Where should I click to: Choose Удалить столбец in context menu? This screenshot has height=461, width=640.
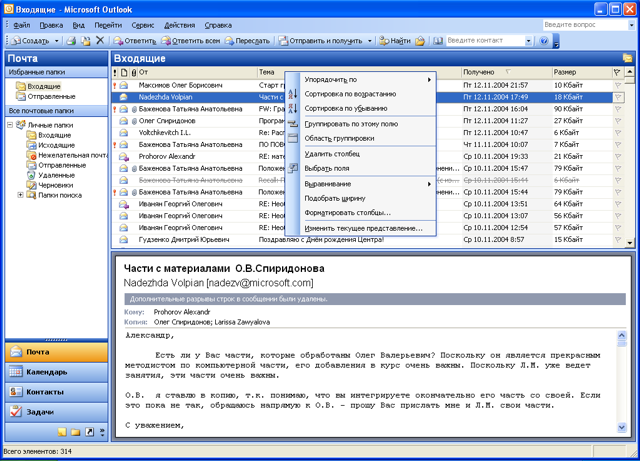pos(361,154)
